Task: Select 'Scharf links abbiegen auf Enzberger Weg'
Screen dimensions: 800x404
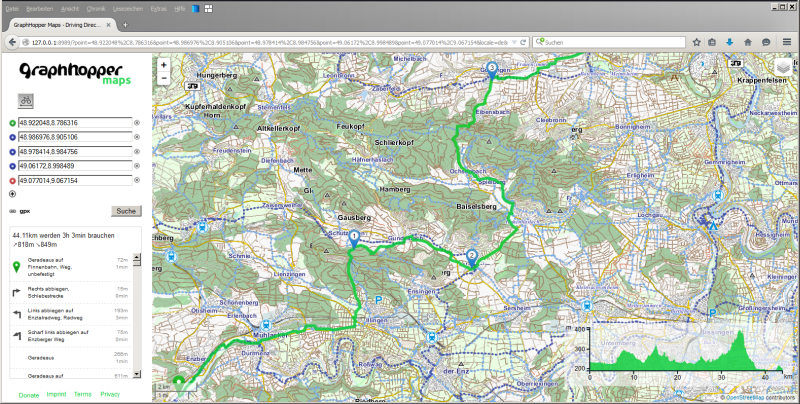Action: click(x=71, y=336)
